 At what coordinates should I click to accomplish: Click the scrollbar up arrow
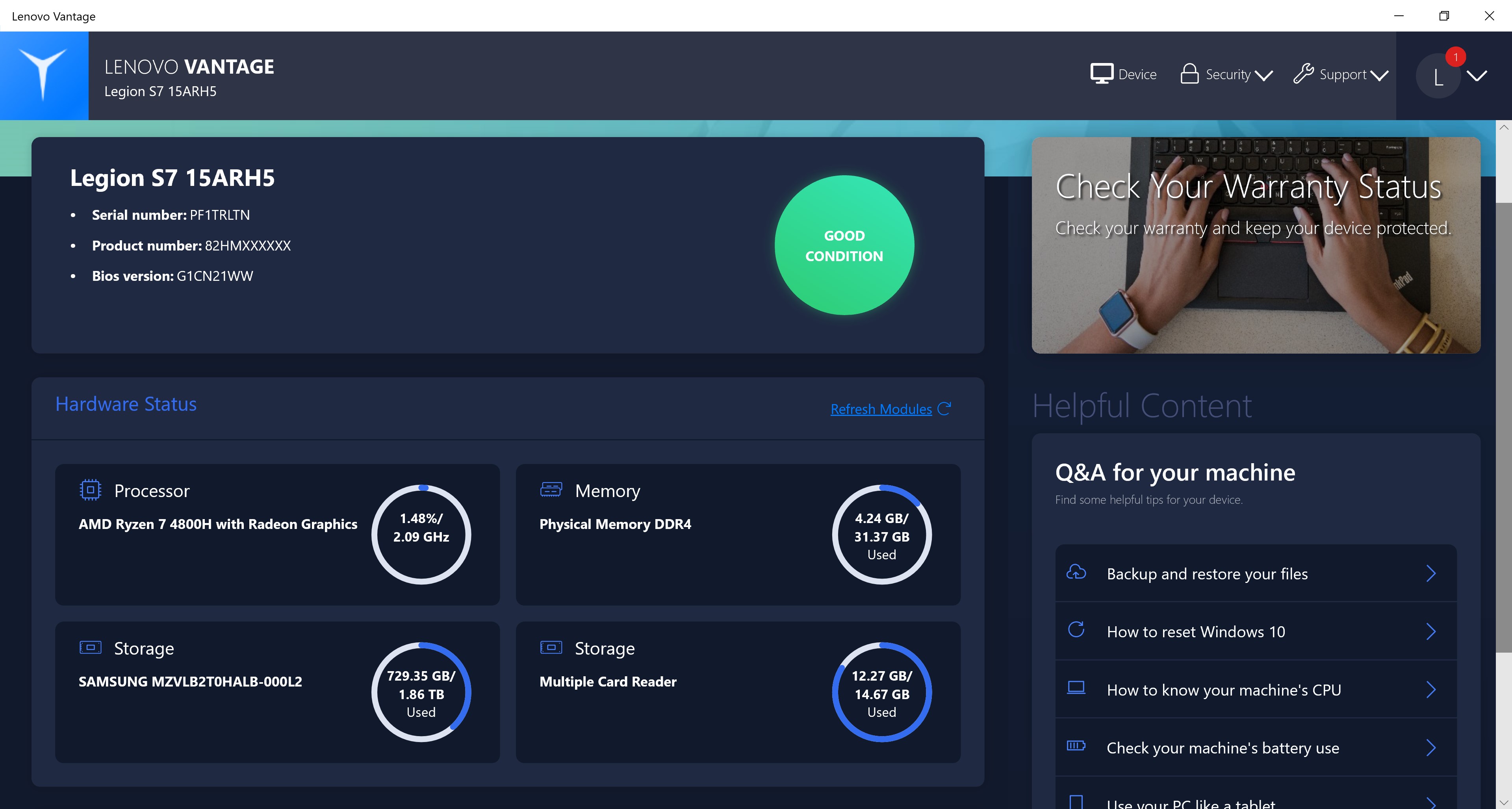[1505, 127]
